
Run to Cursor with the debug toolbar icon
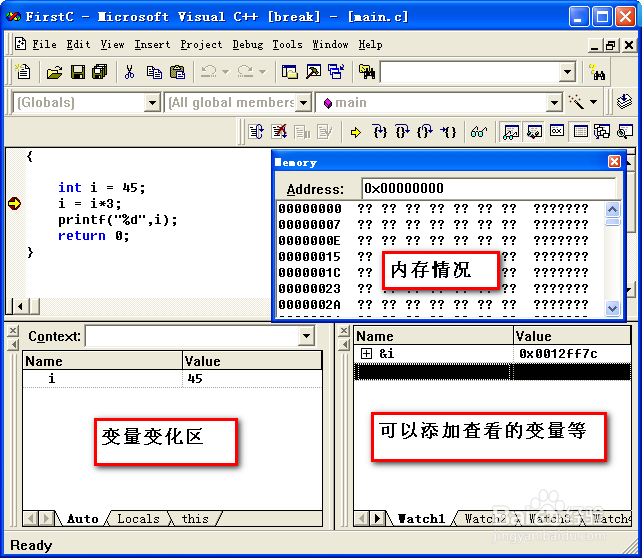(x=448, y=132)
